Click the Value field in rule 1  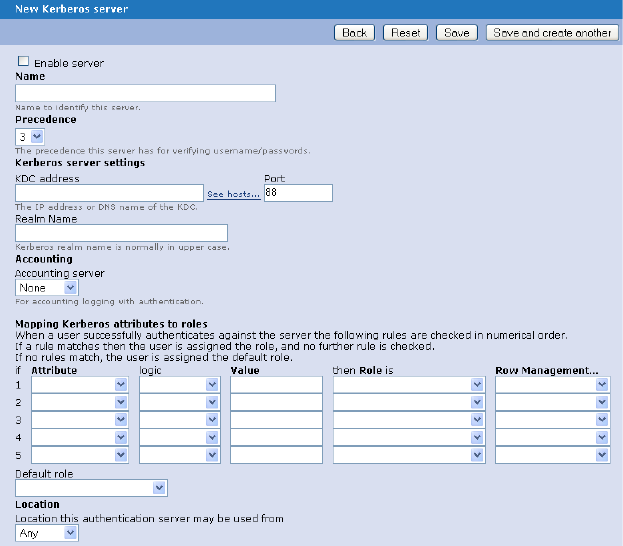pos(277,385)
